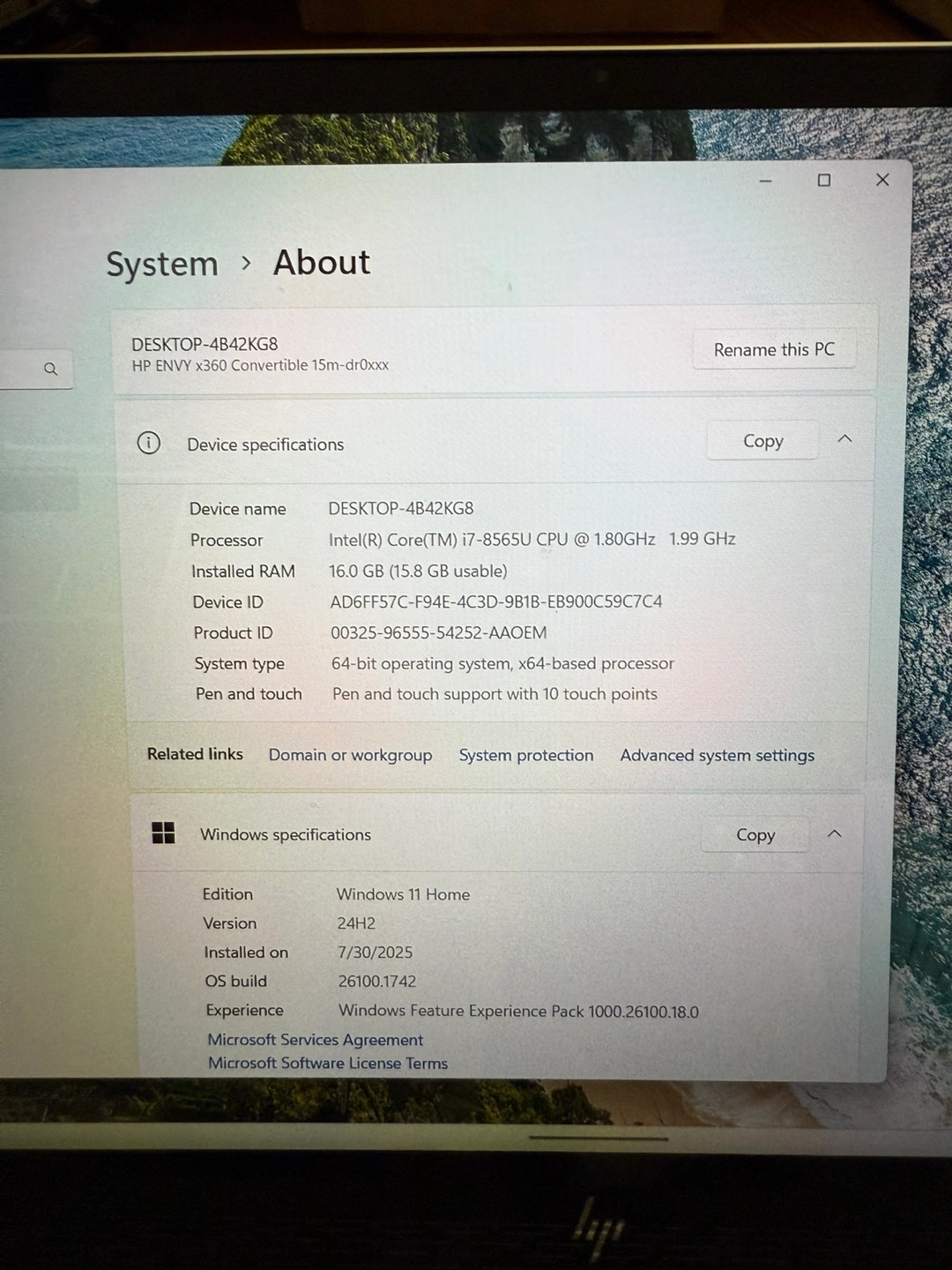The image size is (952, 1270).
Task: Click the sidebar search input field
Action: point(35,369)
